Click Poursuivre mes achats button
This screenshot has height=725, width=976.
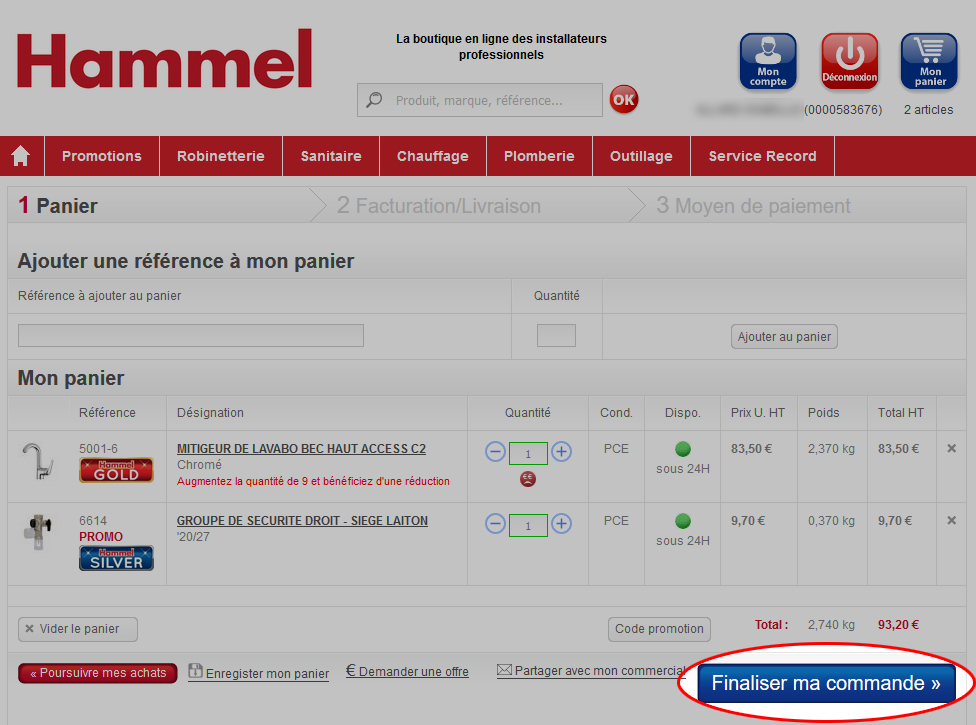(98, 673)
